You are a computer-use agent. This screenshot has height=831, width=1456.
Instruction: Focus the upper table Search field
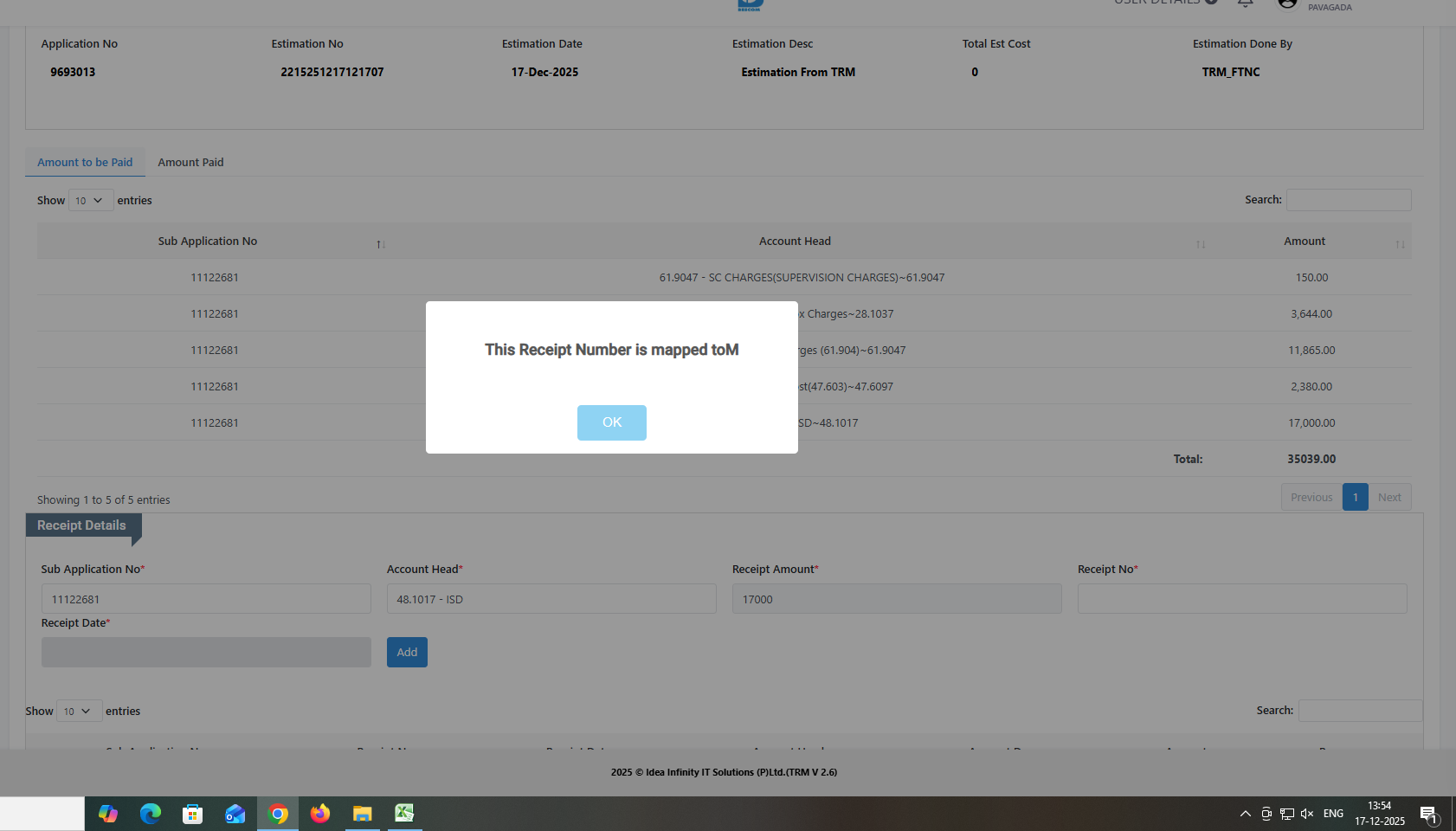[1349, 200]
